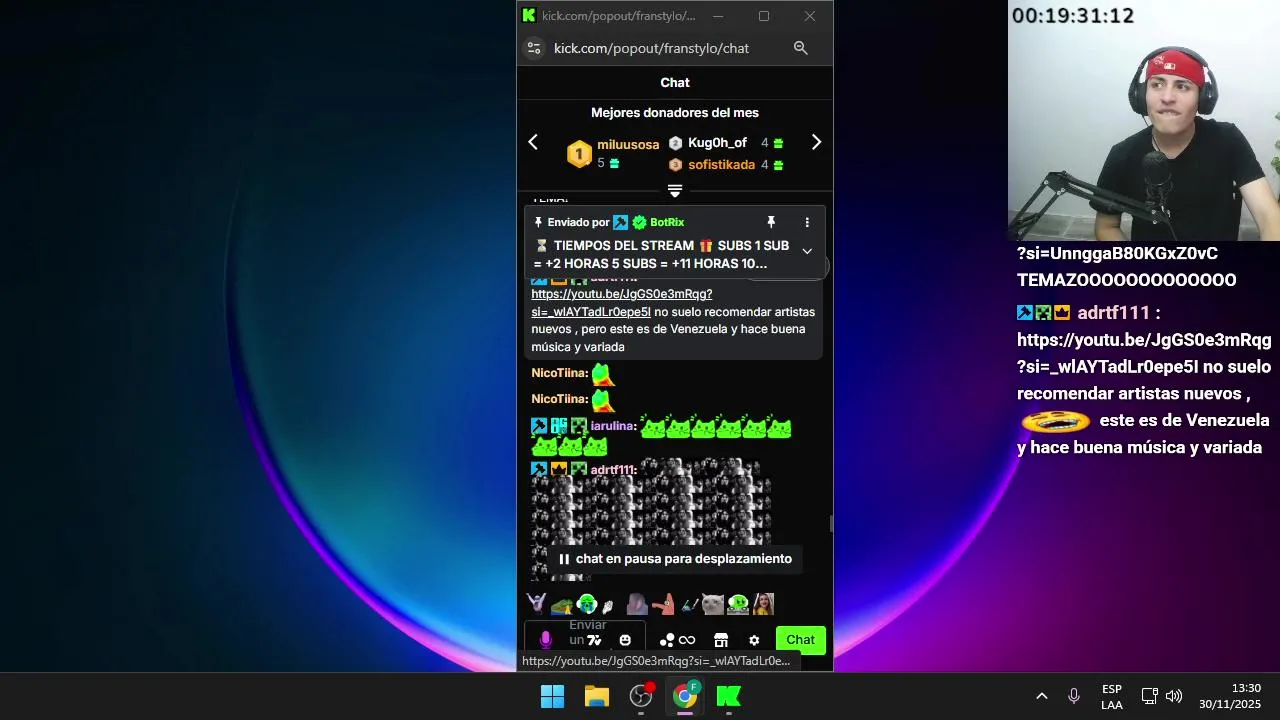Image resolution: width=1280 pixels, height=720 pixels.
Task: Select the green skull with headphones emote
Action: point(587,603)
